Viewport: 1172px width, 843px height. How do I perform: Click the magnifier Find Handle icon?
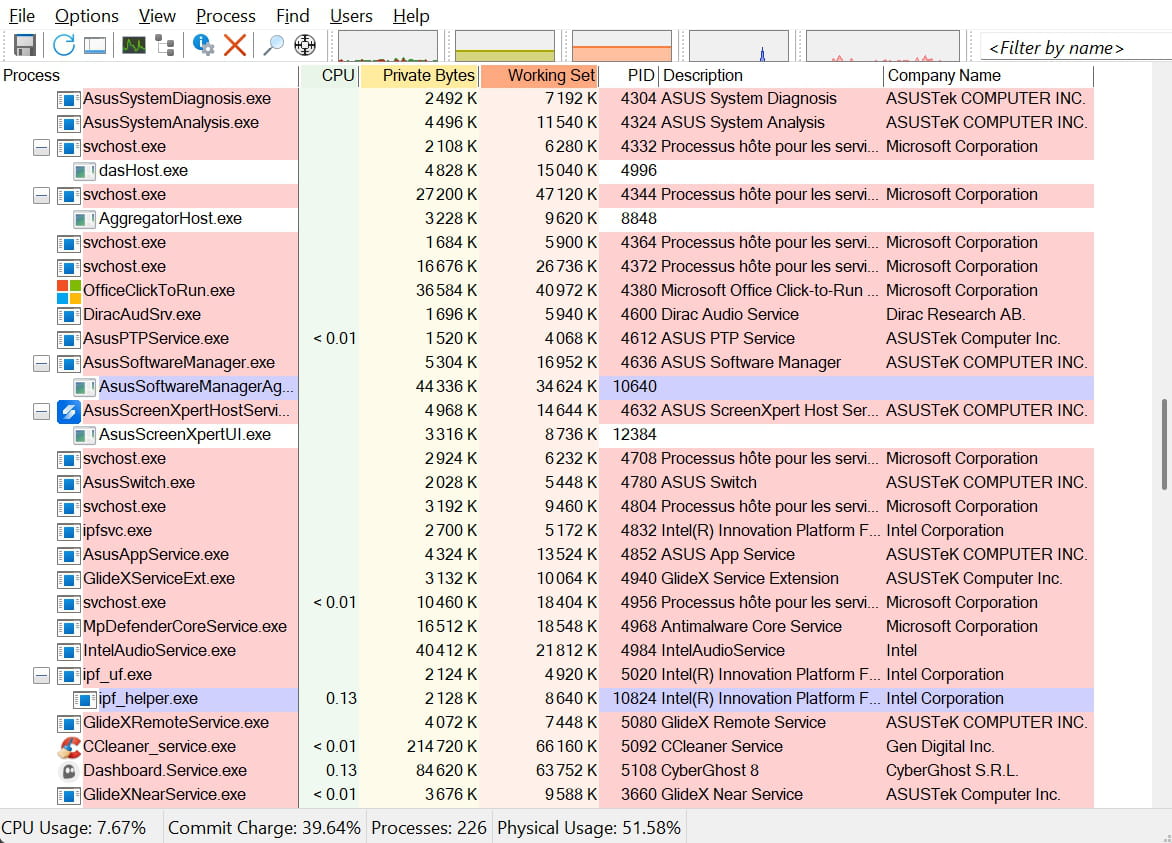273,45
